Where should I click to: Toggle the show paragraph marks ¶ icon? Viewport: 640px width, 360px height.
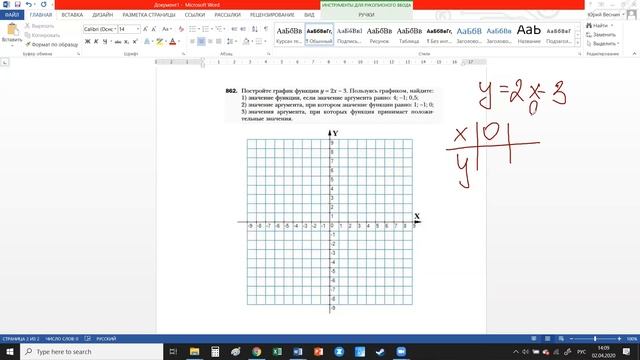click(x=266, y=29)
